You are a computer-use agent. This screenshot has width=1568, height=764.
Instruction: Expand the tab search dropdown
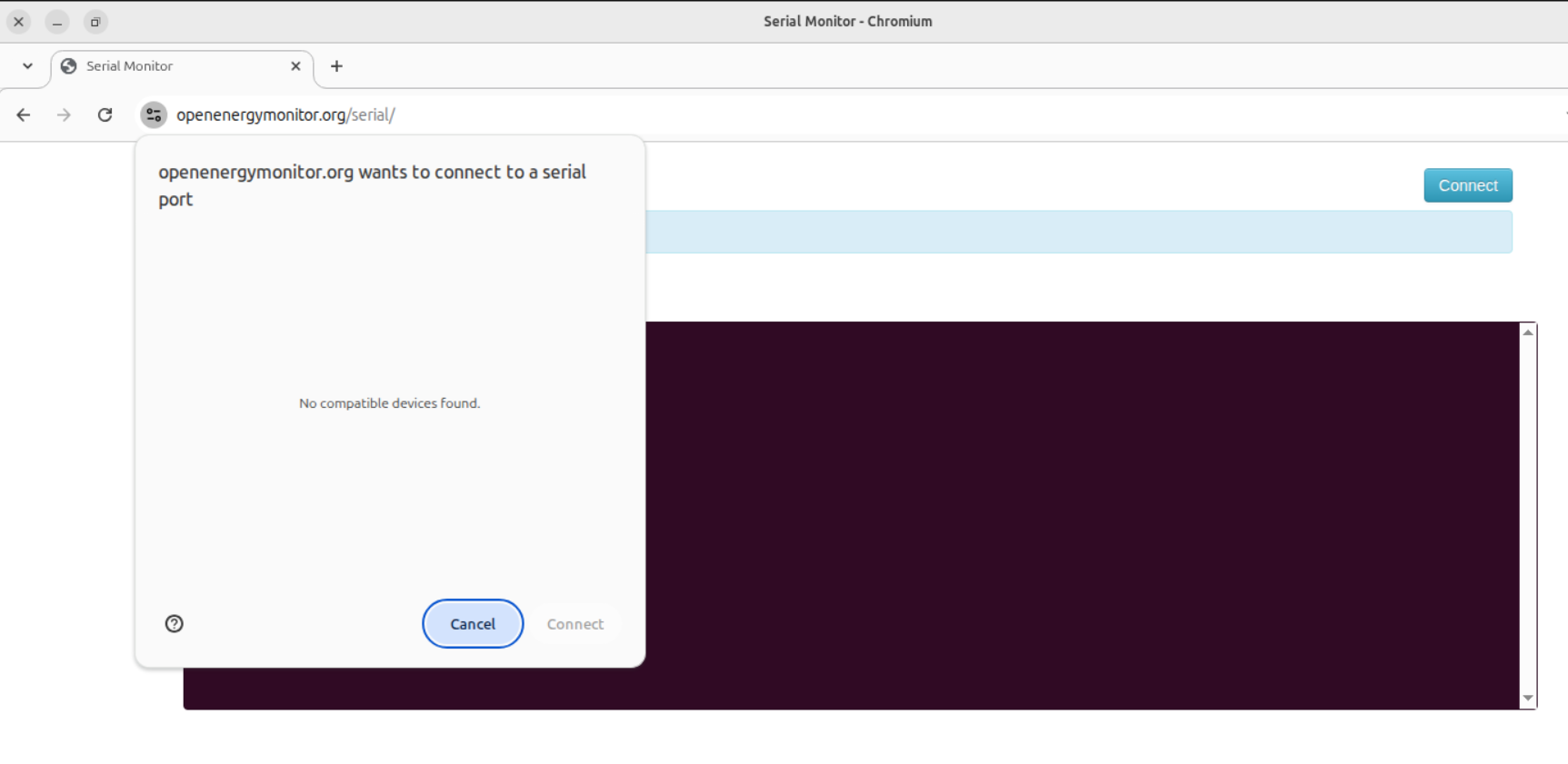click(x=27, y=66)
